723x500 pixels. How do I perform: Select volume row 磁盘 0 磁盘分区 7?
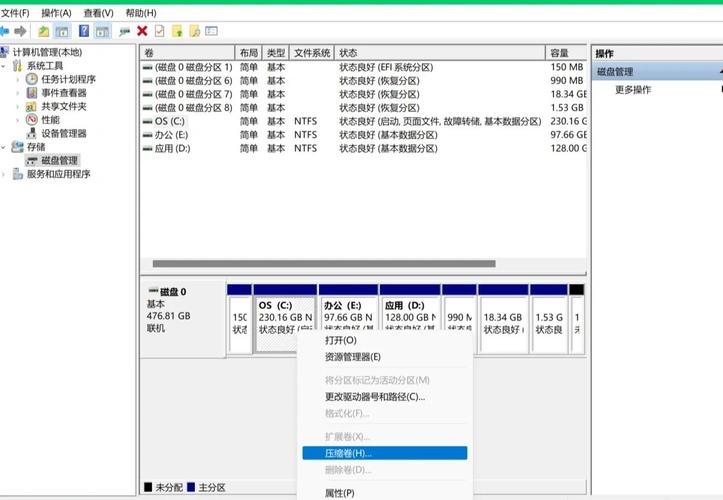tap(364, 94)
